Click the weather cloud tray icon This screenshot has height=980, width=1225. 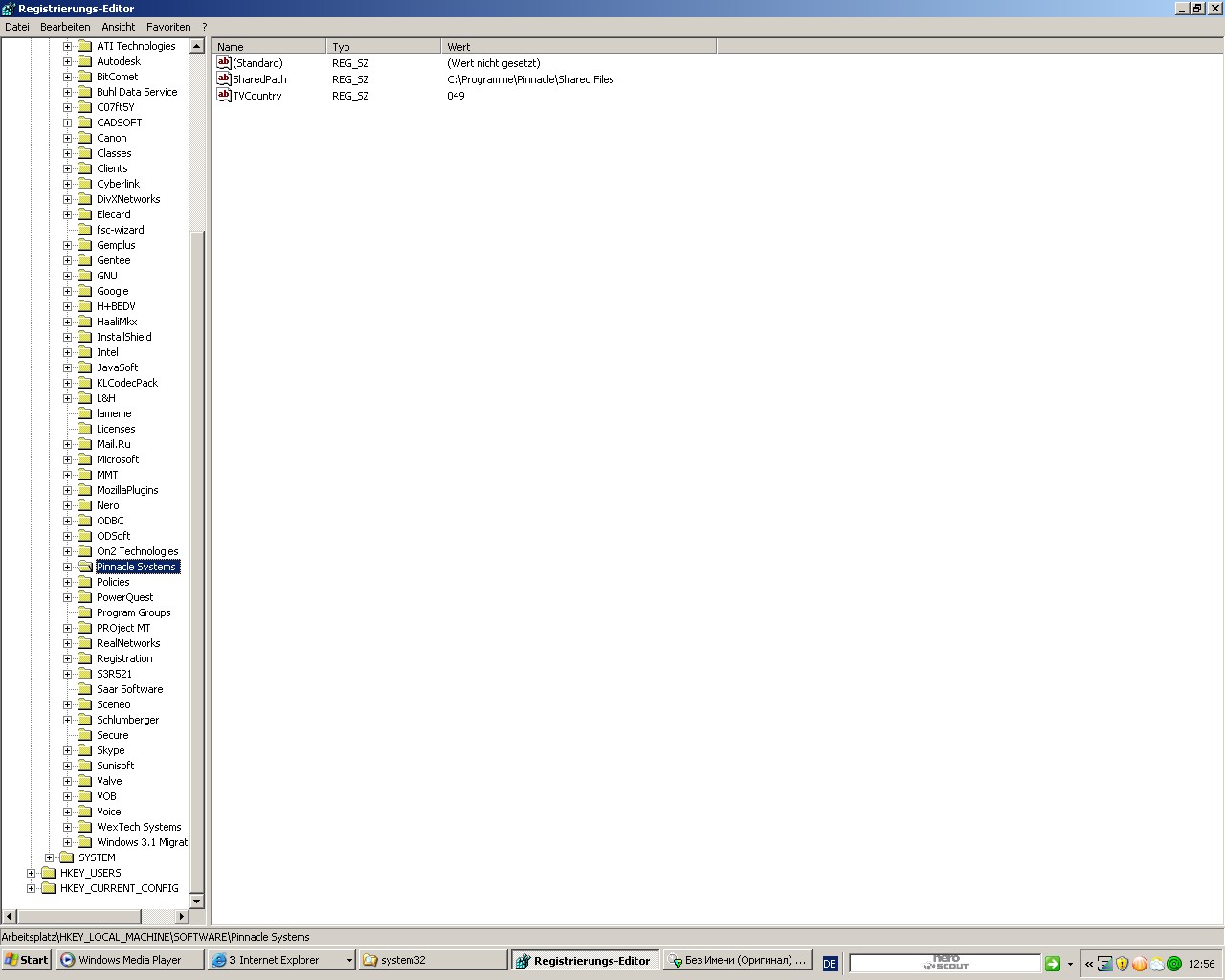[1157, 964]
